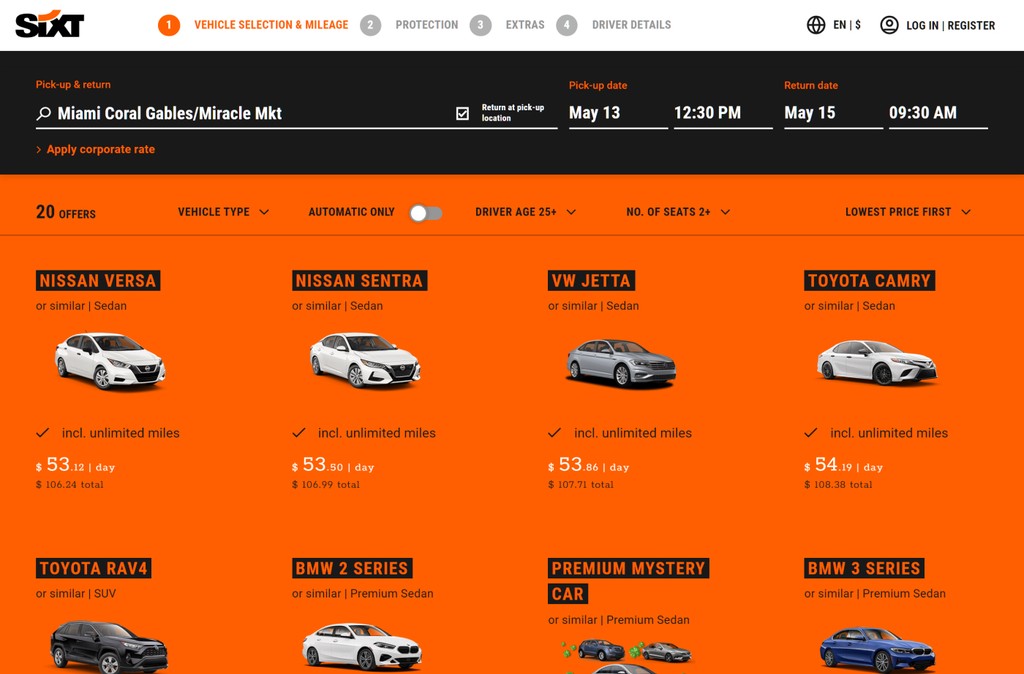1024x674 pixels.
Task: Open the Lowest Price First sort dropdown
Action: 908,212
